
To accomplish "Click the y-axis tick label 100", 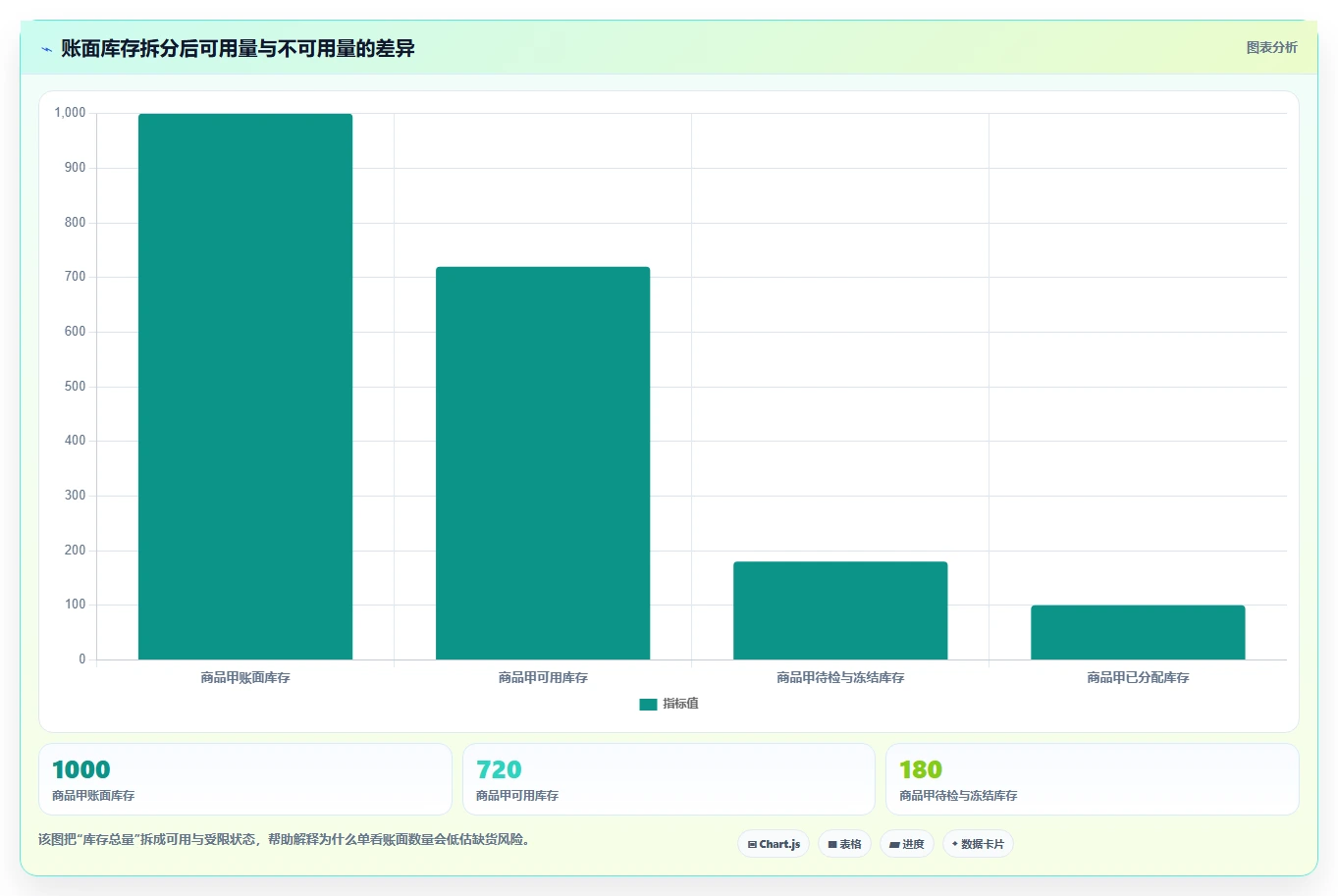I will (76, 605).
